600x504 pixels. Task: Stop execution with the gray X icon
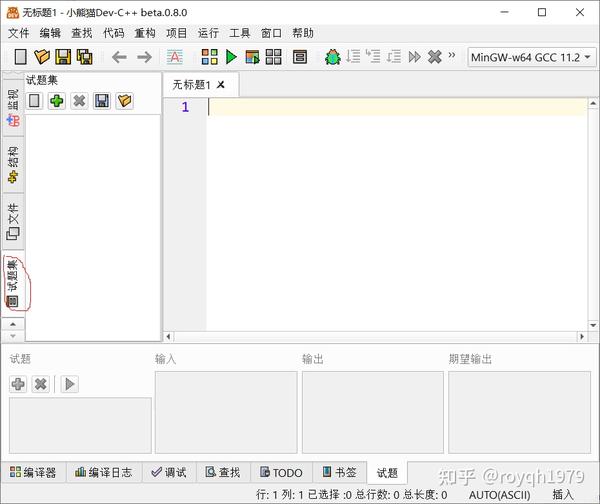tap(435, 57)
